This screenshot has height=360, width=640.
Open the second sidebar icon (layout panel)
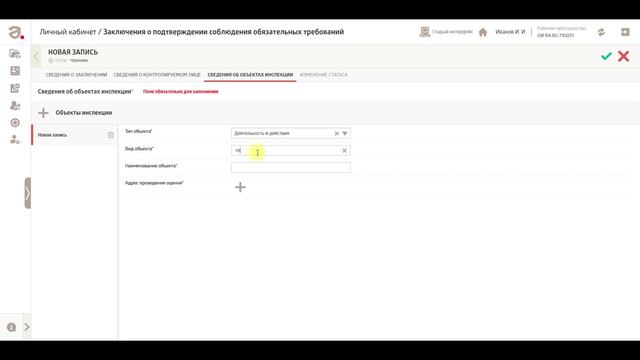coord(15,71)
